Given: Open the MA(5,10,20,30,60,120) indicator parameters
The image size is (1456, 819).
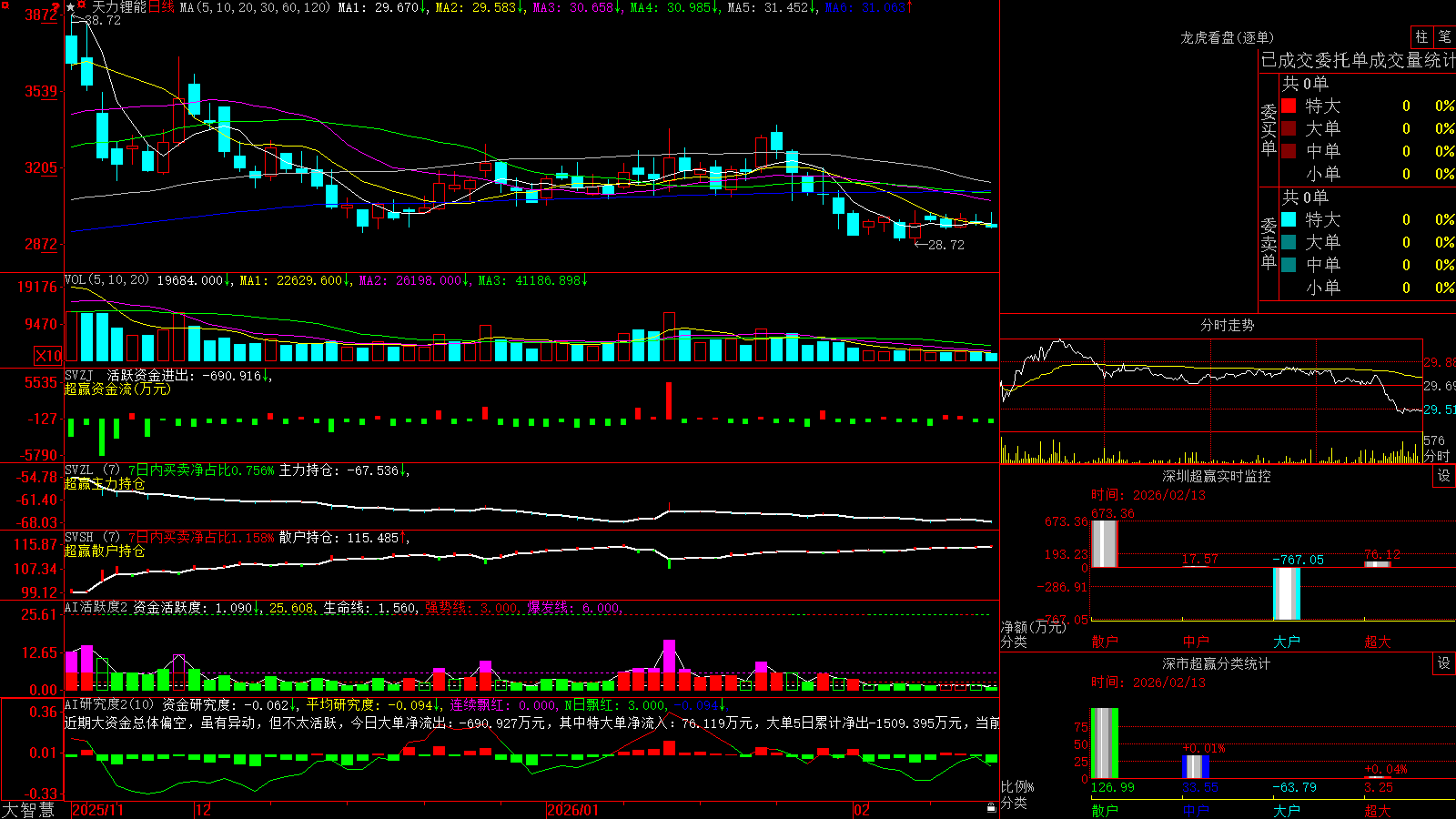Looking at the screenshot, I should [255, 7].
